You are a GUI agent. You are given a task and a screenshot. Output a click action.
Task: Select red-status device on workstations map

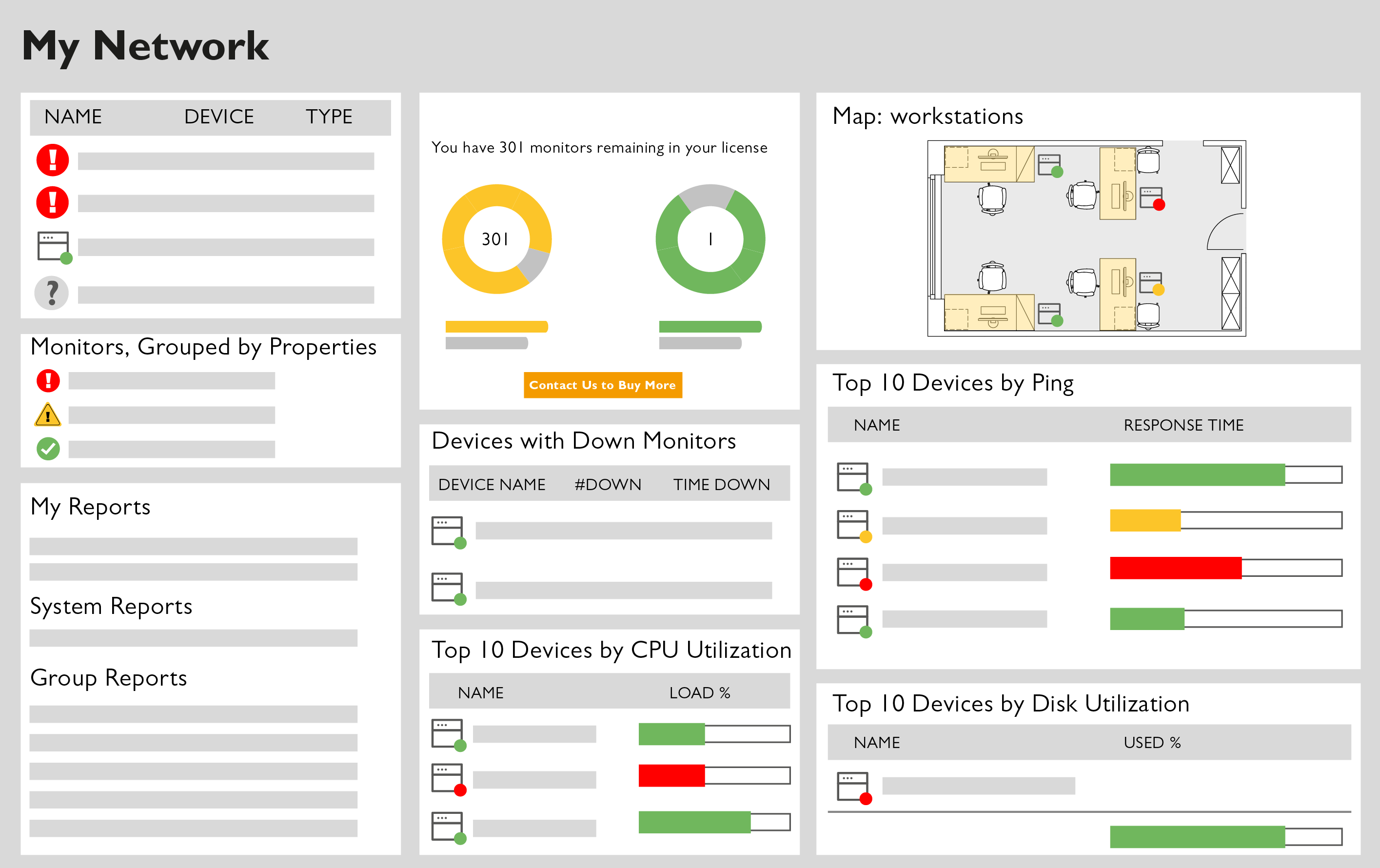(x=1152, y=199)
